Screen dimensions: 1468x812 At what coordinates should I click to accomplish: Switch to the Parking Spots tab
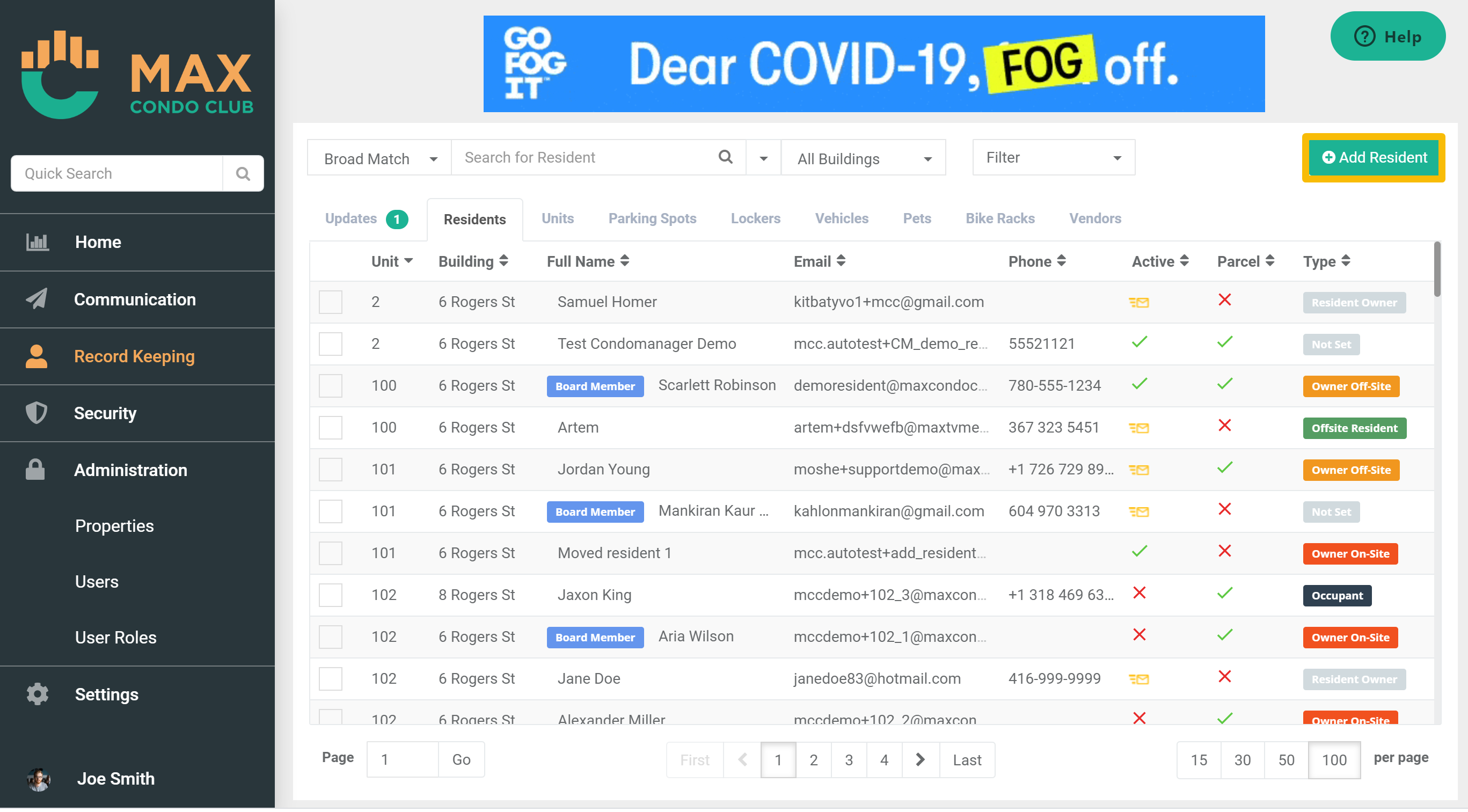tap(652, 219)
